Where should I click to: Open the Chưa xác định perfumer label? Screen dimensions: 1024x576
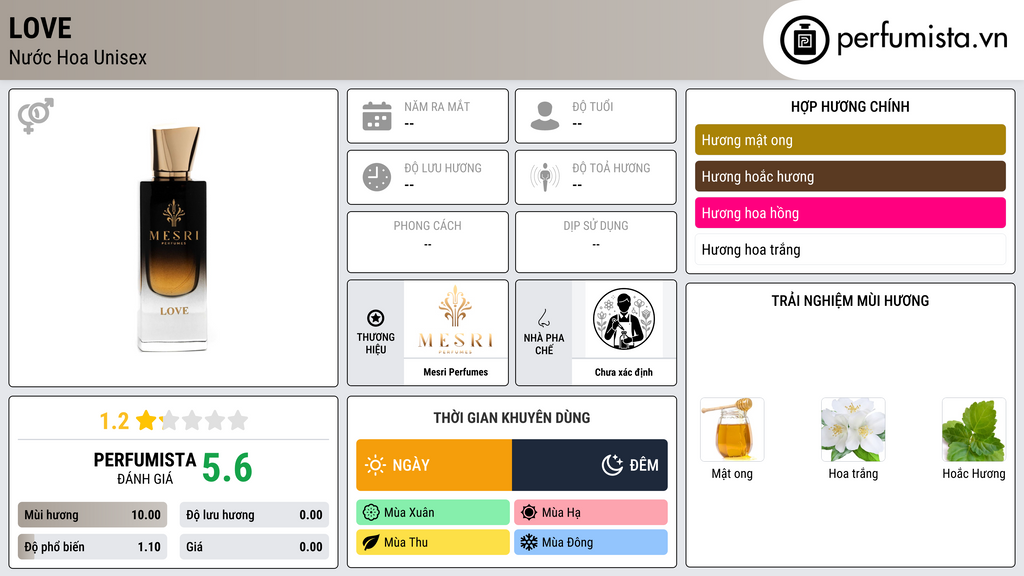click(624, 372)
